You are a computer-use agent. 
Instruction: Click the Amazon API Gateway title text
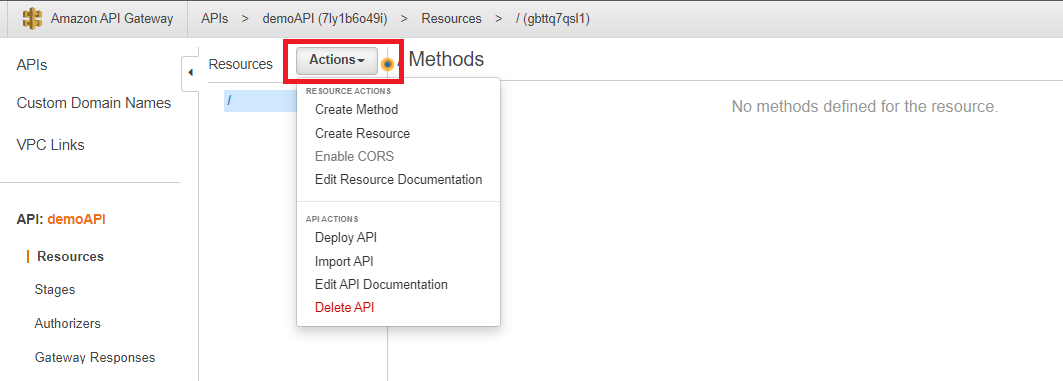pyautogui.click(x=112, y=19)
